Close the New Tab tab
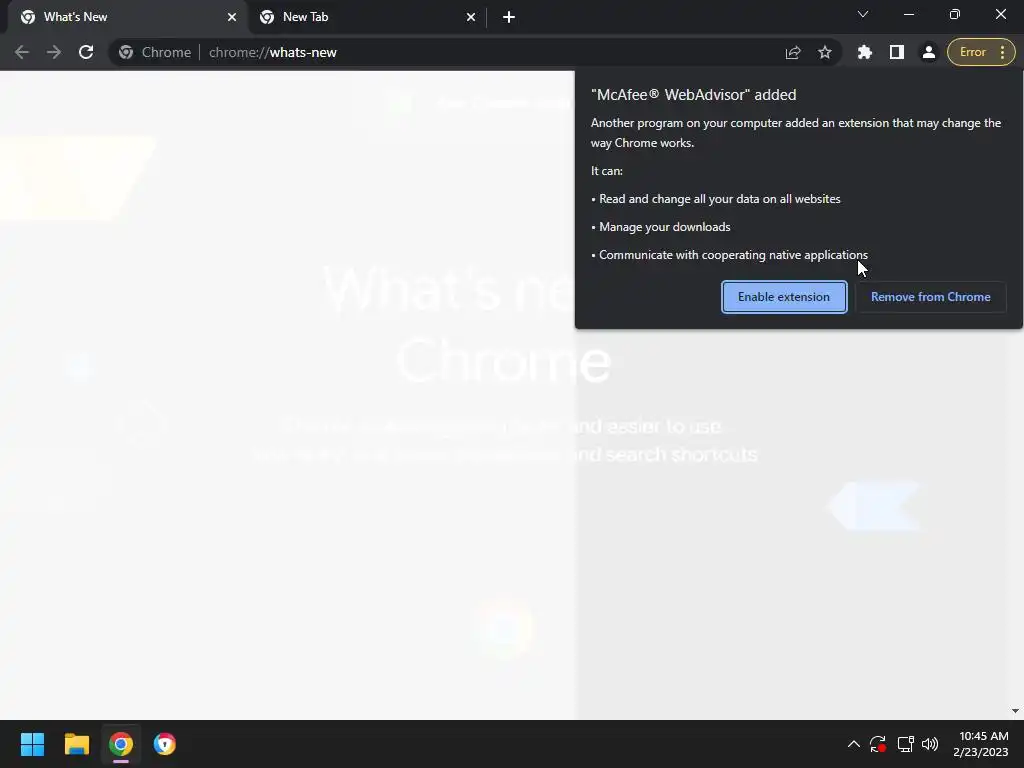Screen dimensions: 1024x768 pos(471,17)
